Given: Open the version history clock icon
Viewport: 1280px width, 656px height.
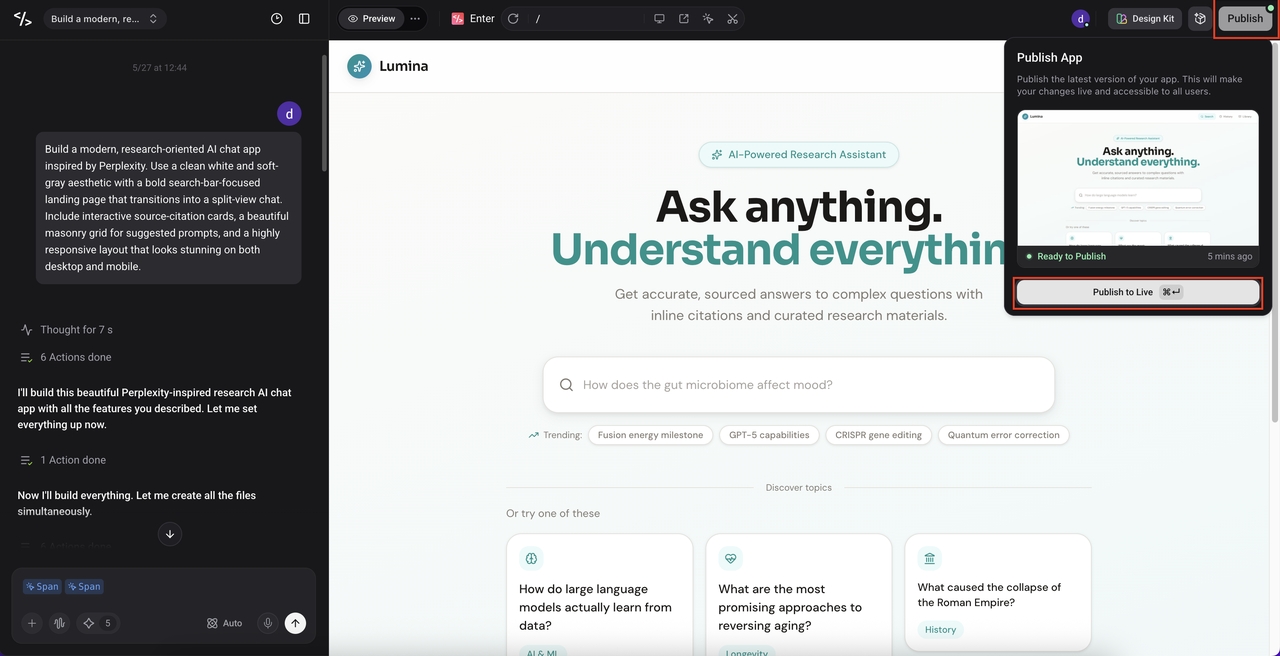Looking at the screenshot, I should (277, 19).
